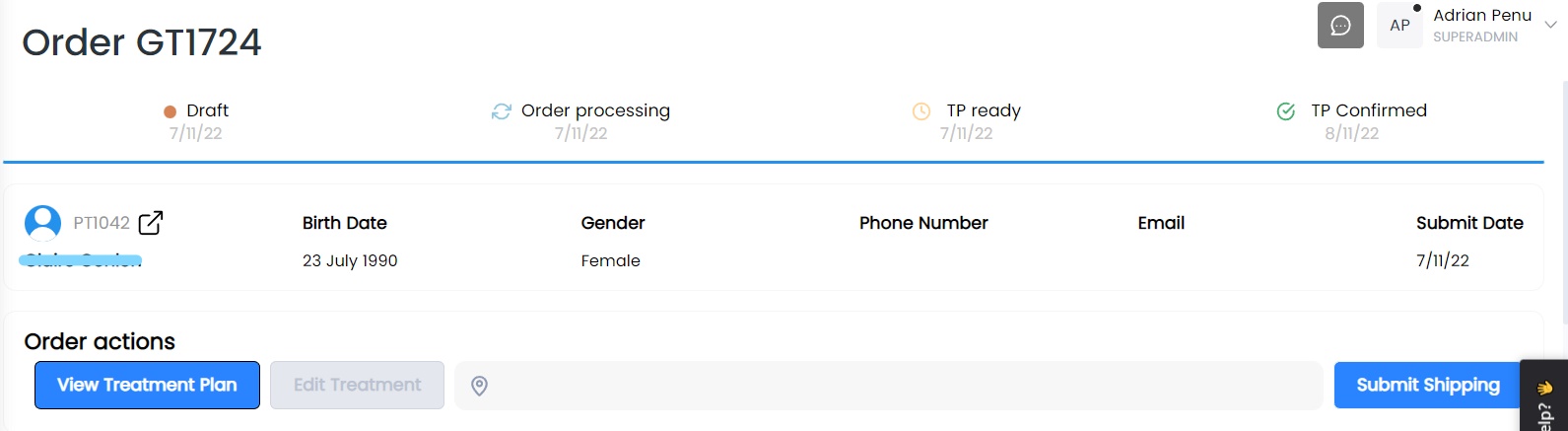Click the location pin icon
Viewport: 1568px width, 431px height.
pos(479,386)
